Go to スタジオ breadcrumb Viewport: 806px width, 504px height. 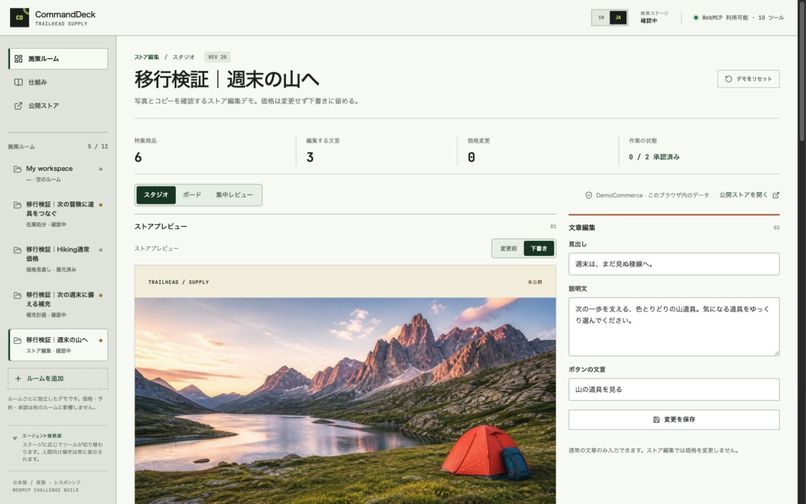184,57
